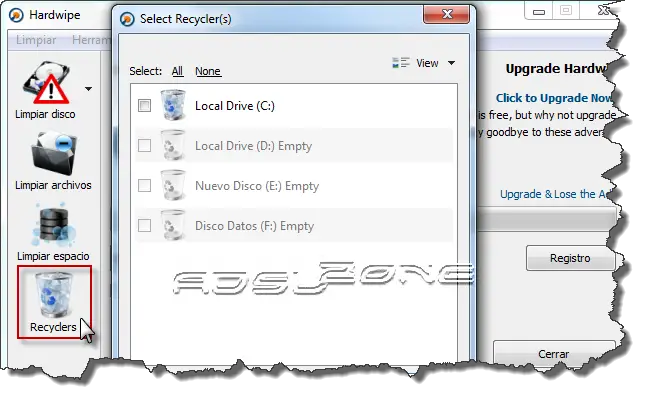
Task: Click the View label text
Action: click(427, 63)
